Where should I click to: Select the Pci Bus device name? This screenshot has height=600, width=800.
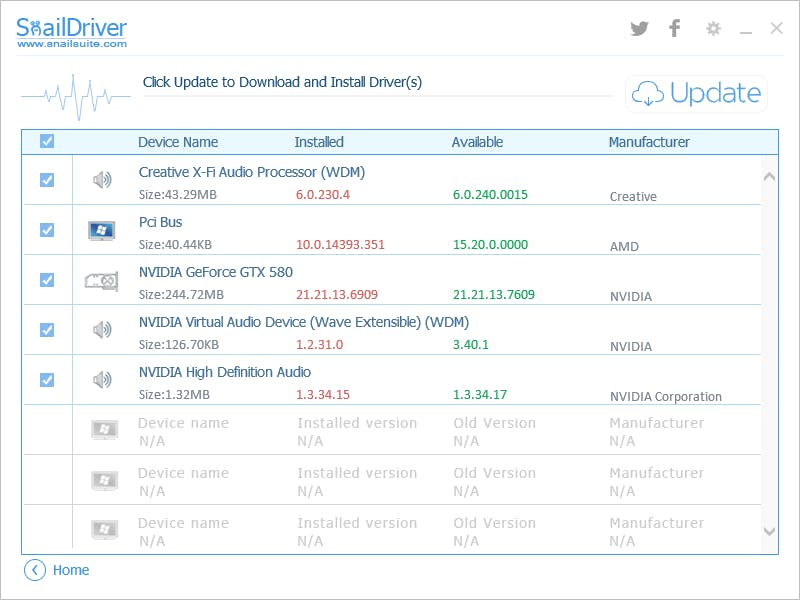(x=160, y=222)
